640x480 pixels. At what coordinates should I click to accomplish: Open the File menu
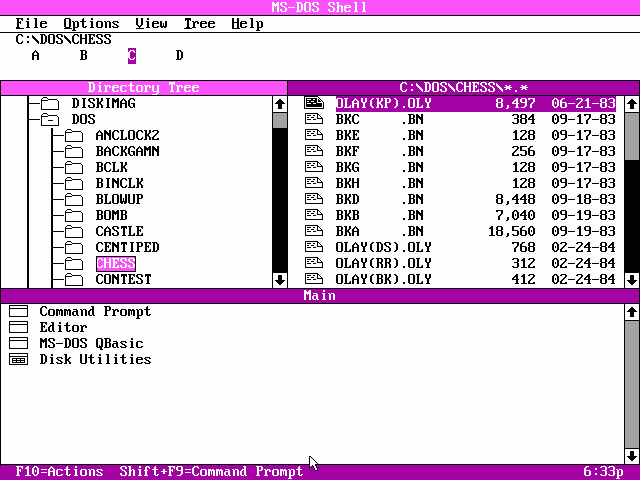[32, 24]
